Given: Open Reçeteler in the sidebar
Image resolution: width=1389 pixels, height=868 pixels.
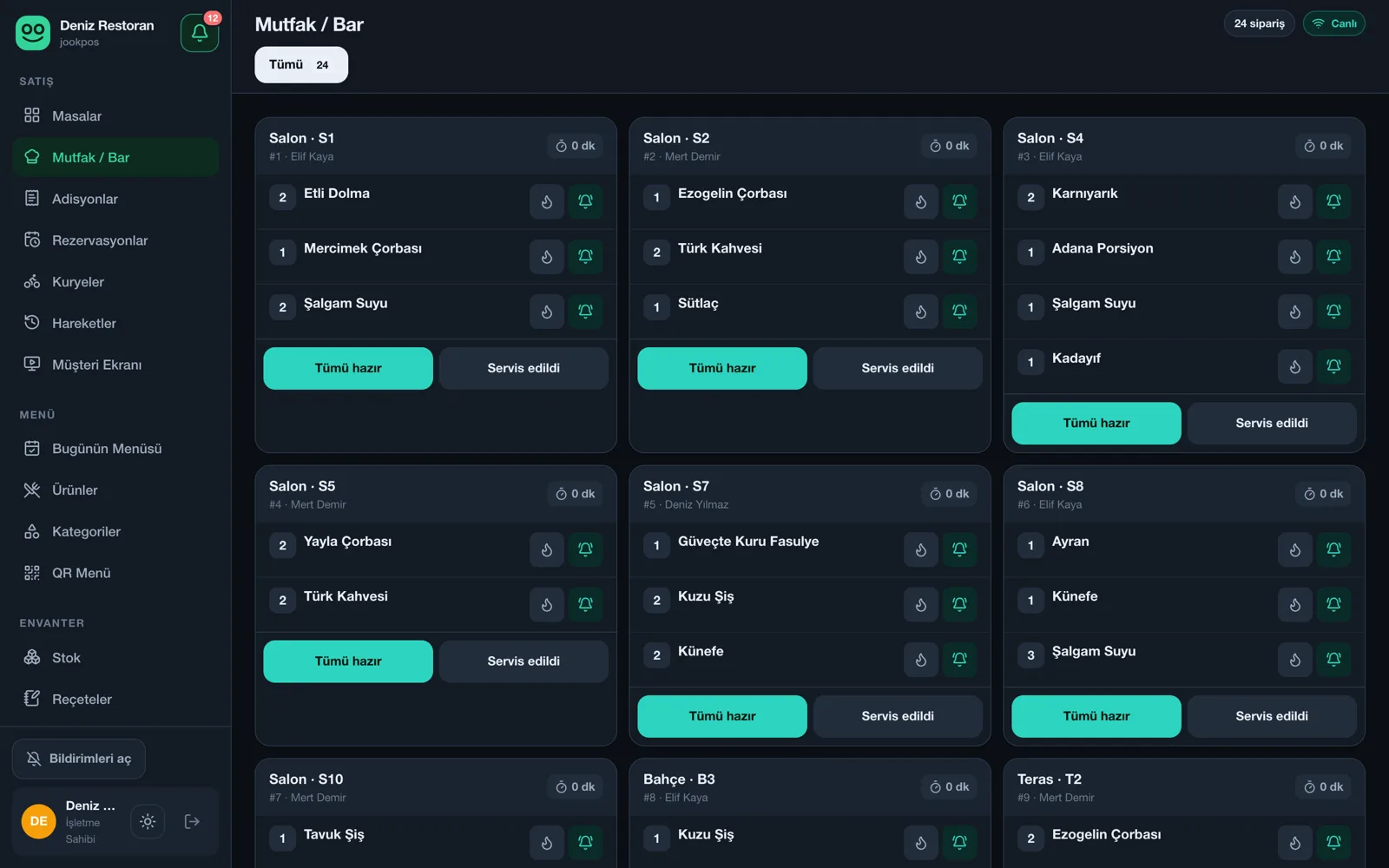Looking at the screenshot, I should [115, 700].
